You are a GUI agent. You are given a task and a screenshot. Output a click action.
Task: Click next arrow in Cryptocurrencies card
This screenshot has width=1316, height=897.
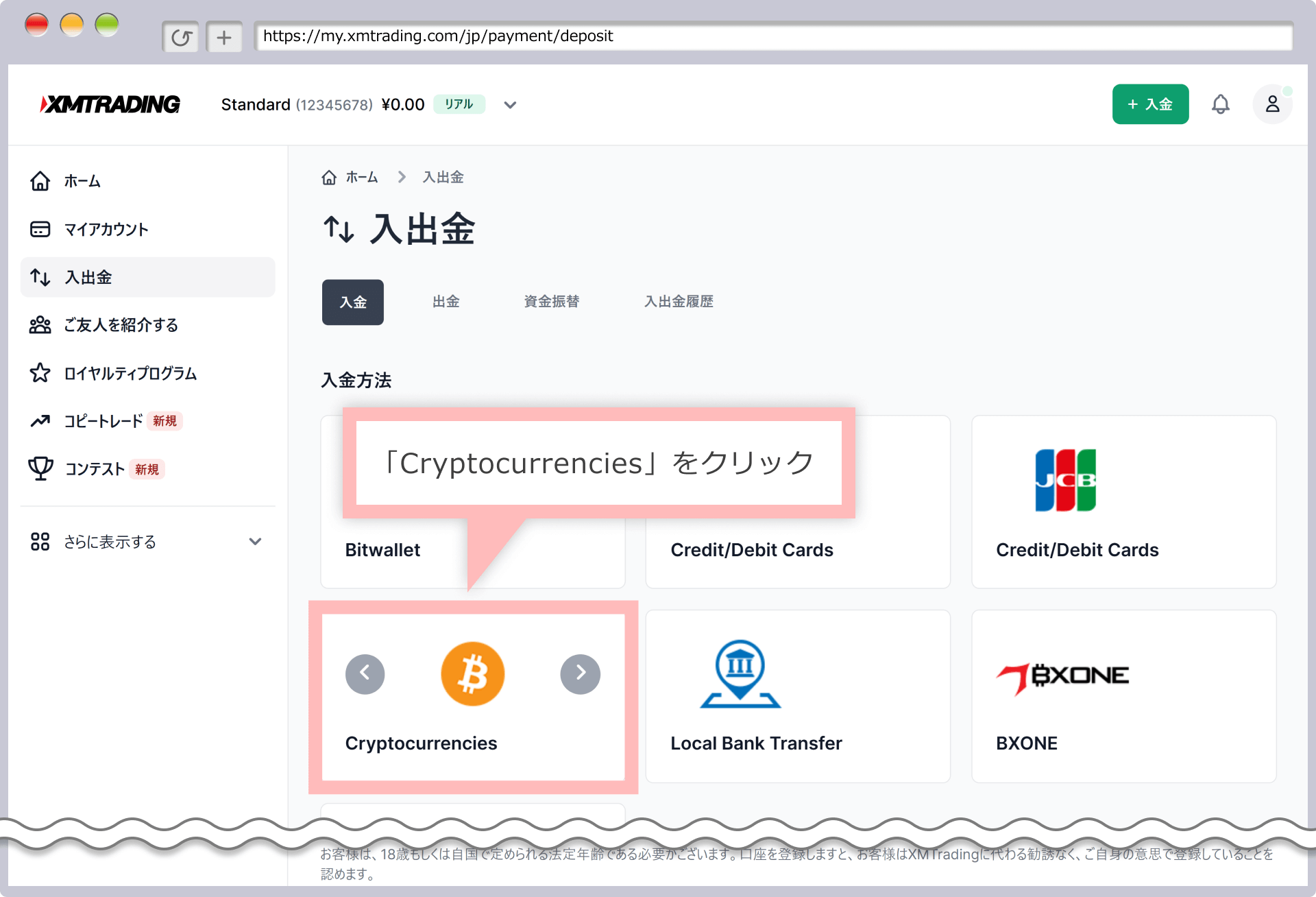[580, 673]
